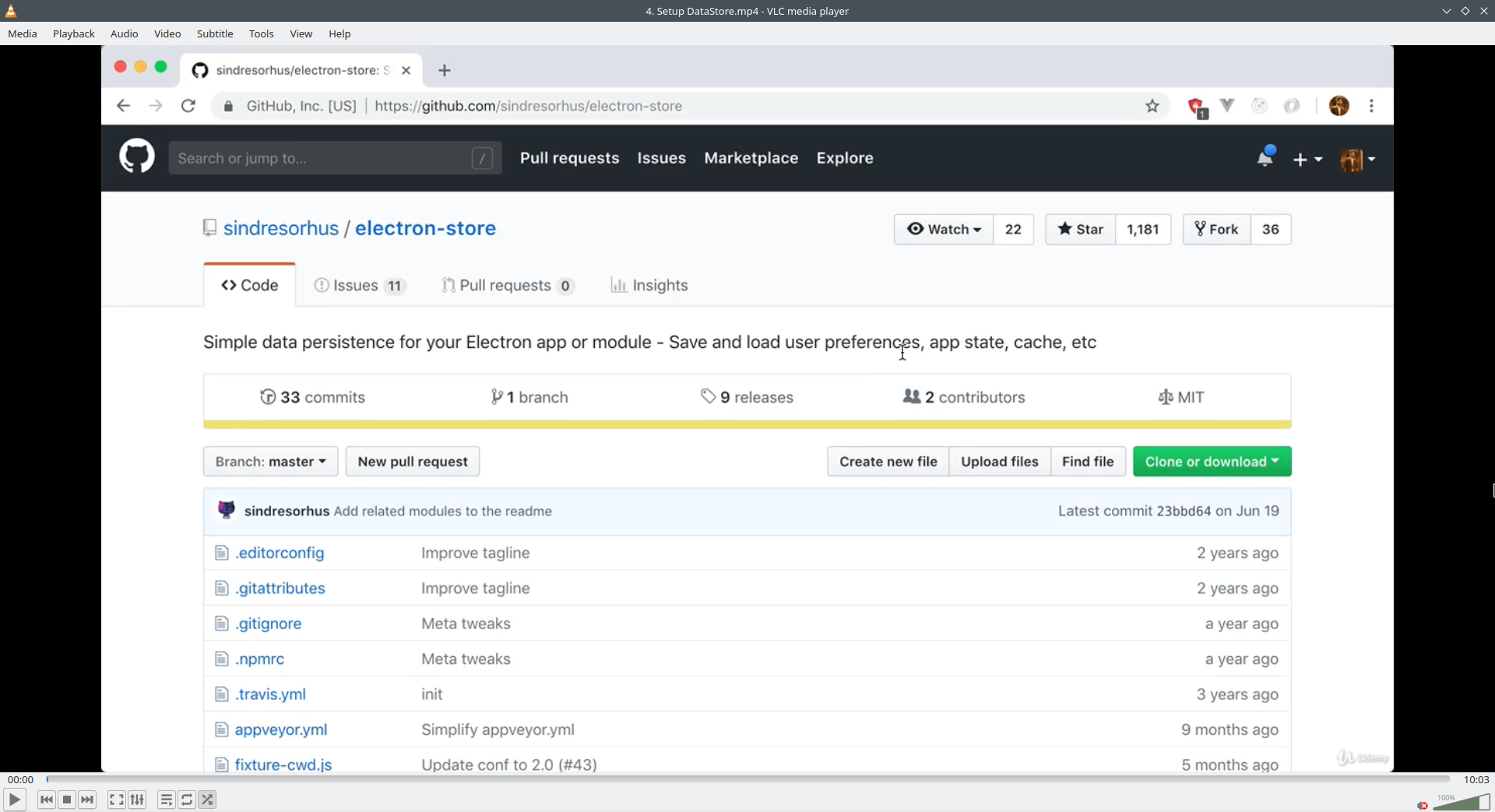Open the Audio menu
Screen dimensions: 1495x812
point(125,33)
